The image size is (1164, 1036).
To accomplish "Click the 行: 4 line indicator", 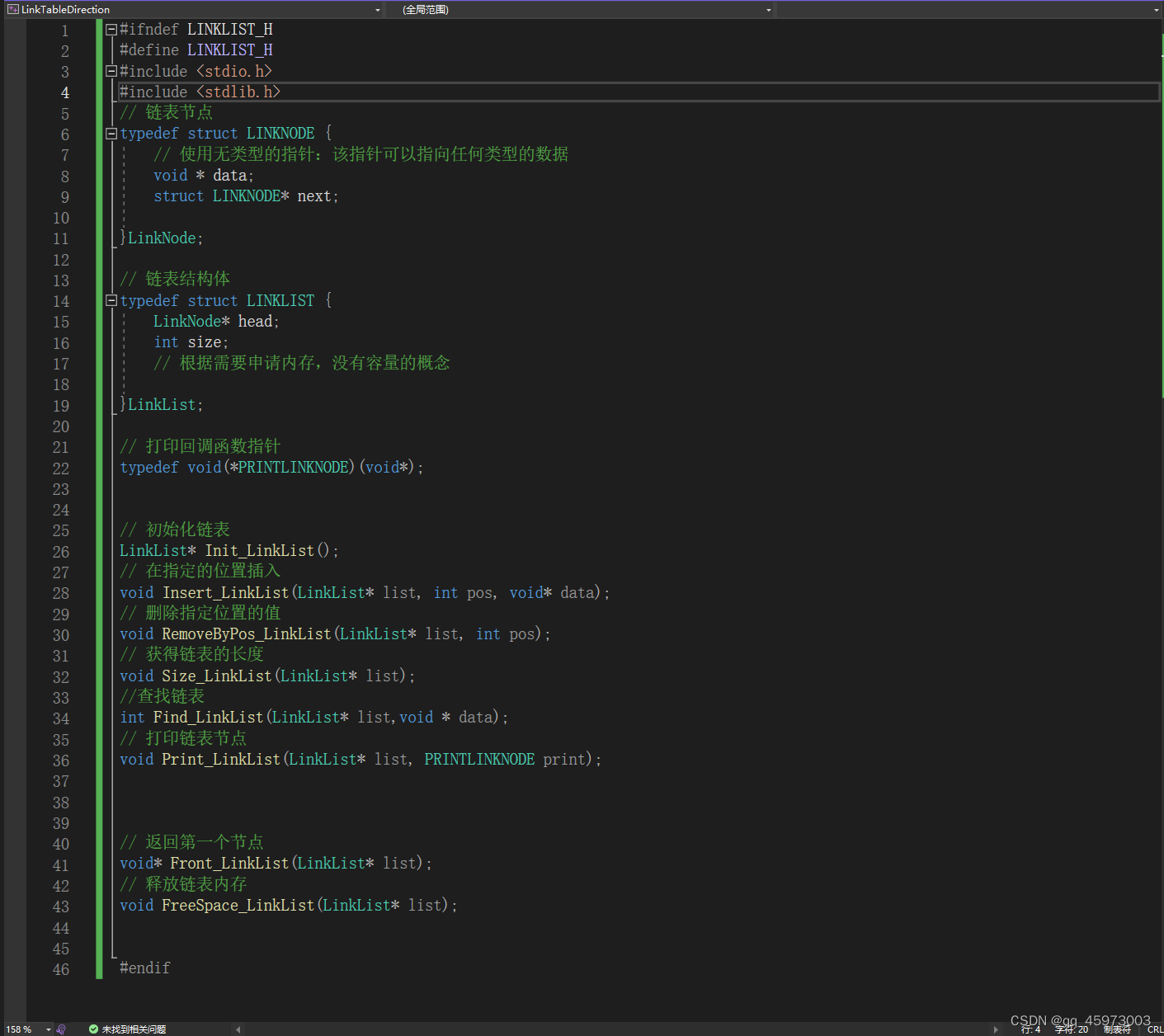I will [x=1030, y=1029].
